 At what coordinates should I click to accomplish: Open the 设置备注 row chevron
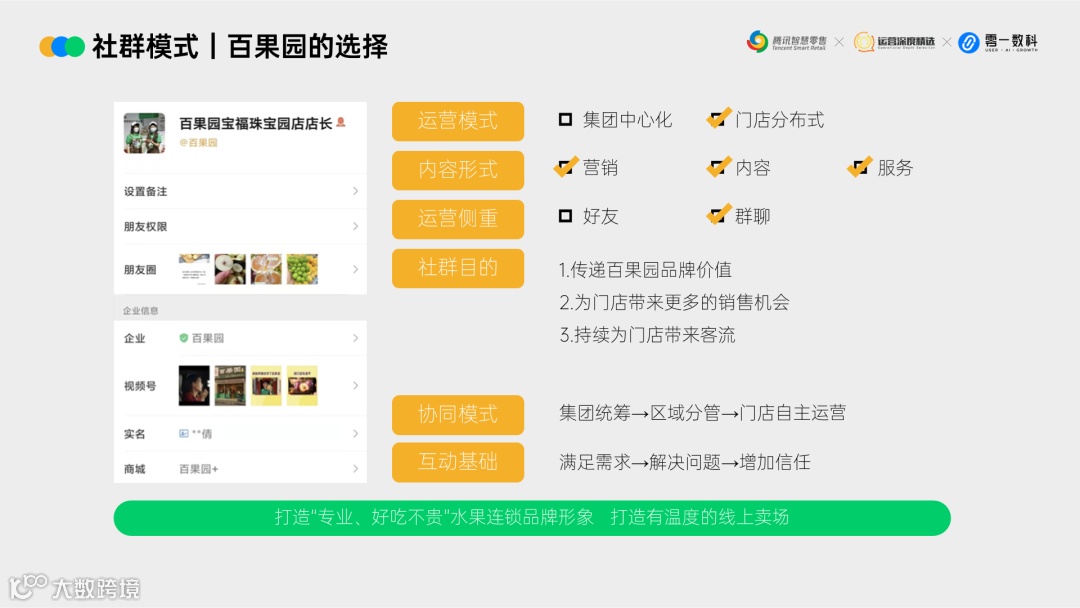pyautogui.click(x=355, y=191)
